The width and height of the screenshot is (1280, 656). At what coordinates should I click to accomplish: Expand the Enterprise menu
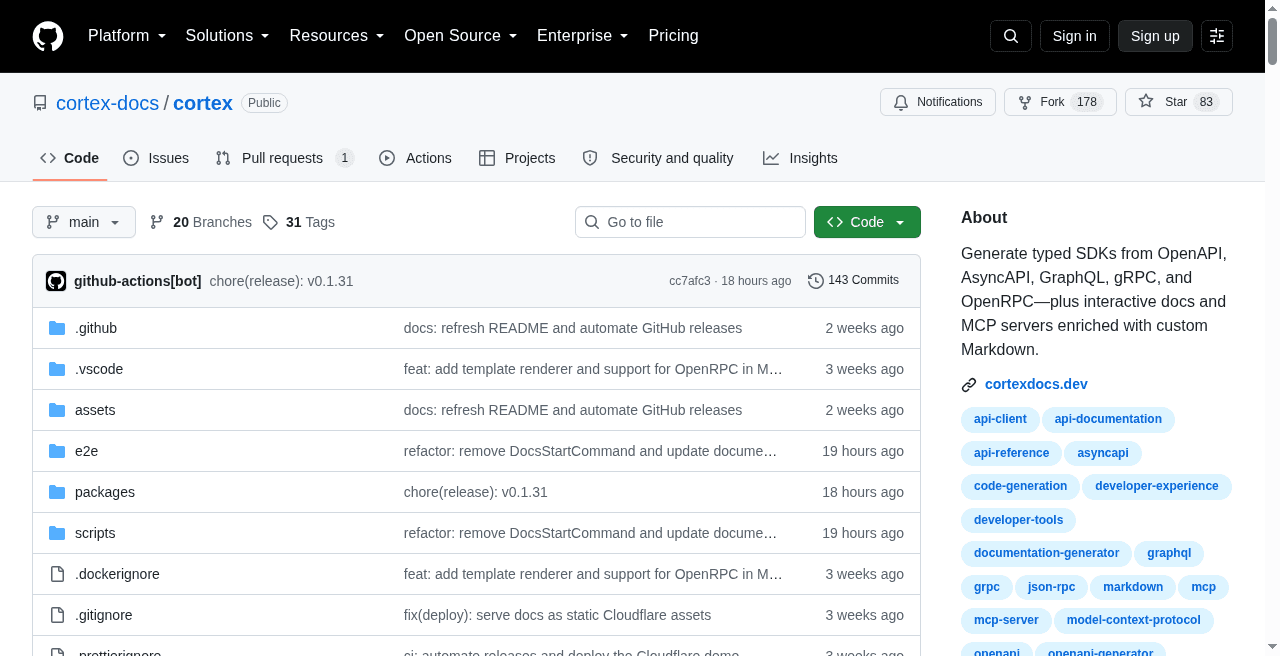(x=583, y=36)
